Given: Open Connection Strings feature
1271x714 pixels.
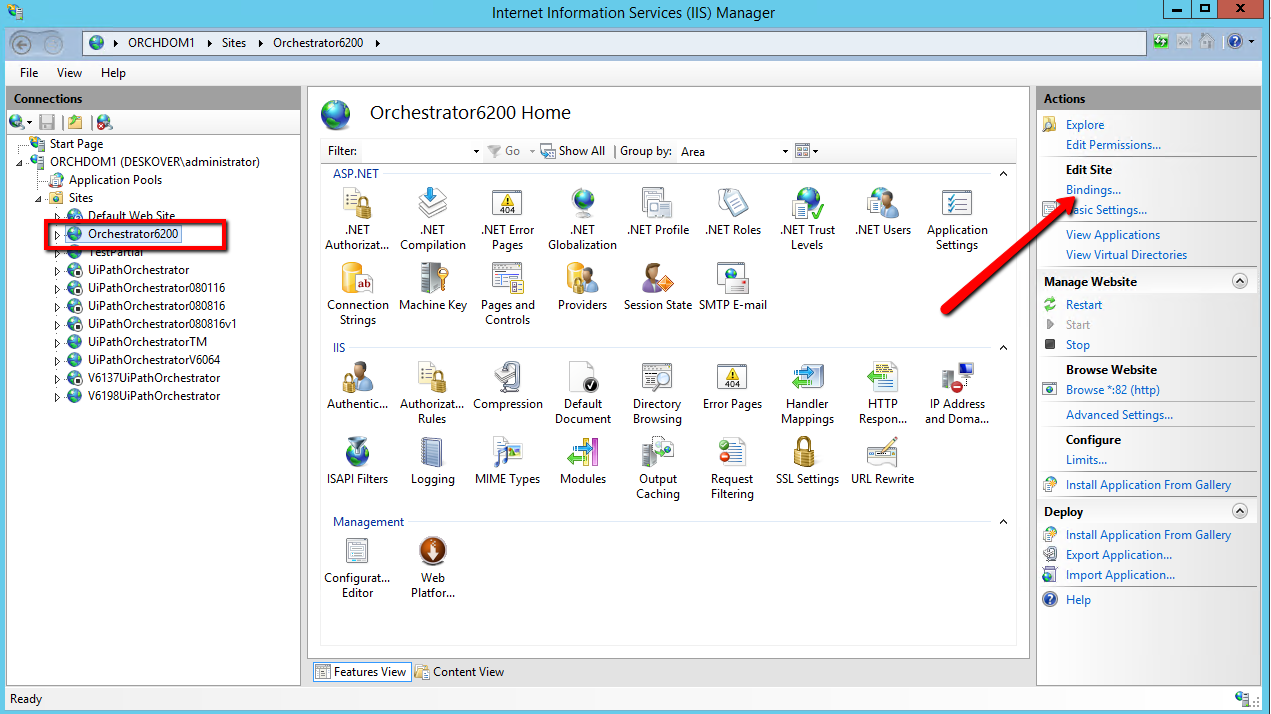Looking at the screenshot, I should click(x=358, y=294).
